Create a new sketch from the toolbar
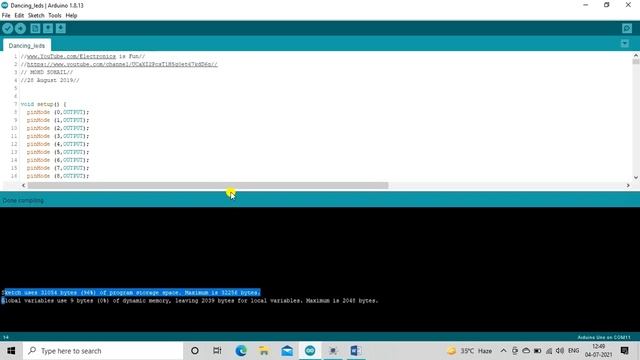 tap(35, 28)
